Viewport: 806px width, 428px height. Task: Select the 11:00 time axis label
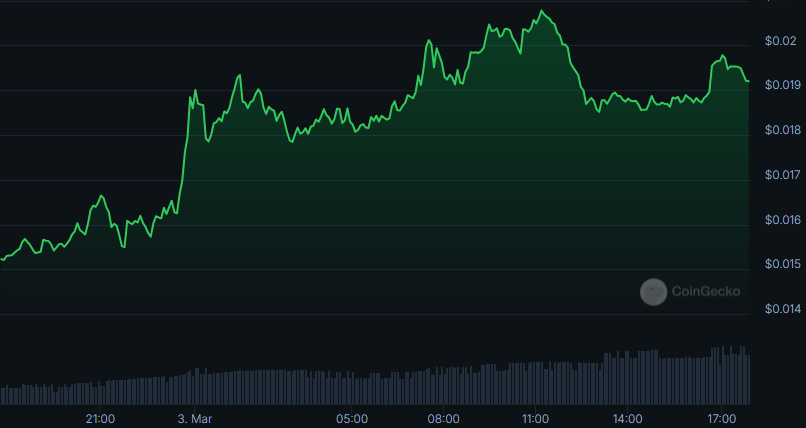[535, 418]
